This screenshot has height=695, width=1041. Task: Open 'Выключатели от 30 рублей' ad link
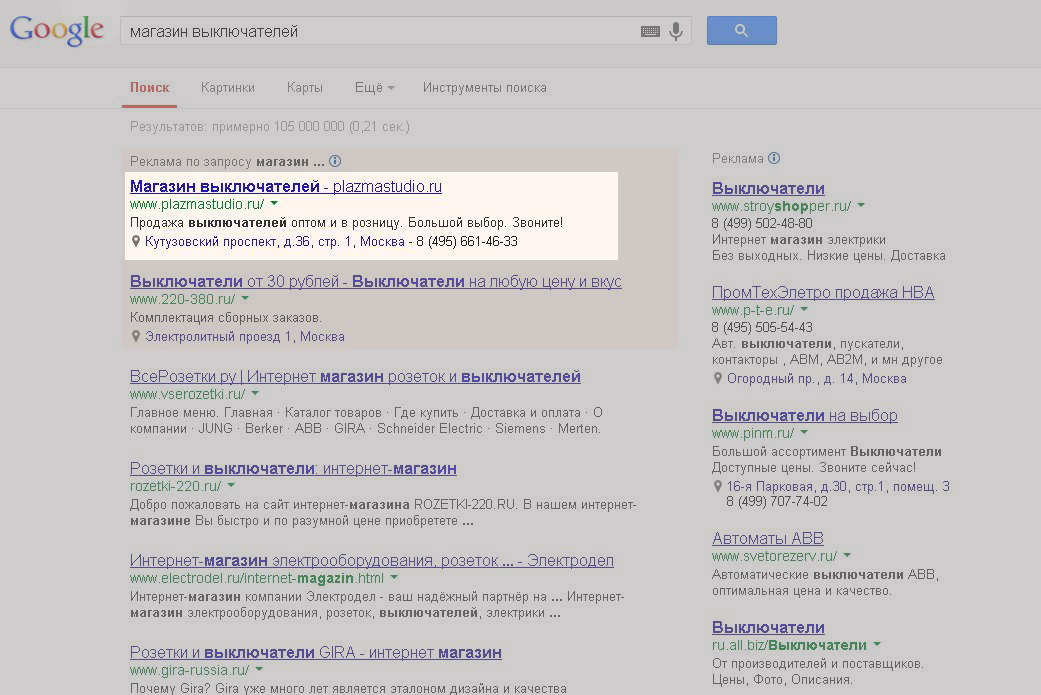(376, 281)
